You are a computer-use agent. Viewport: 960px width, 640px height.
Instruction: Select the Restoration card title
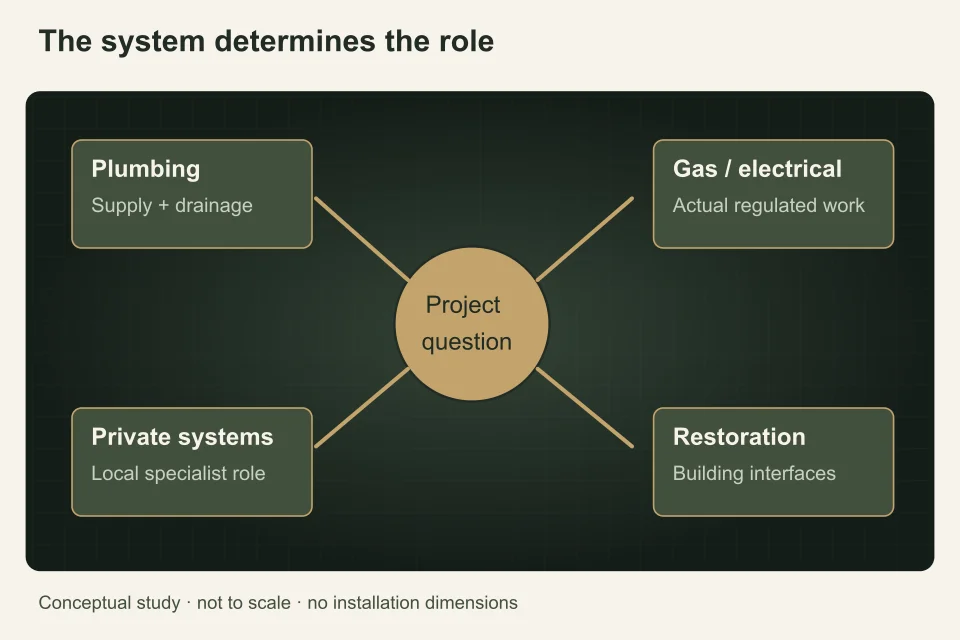point(739,437)
